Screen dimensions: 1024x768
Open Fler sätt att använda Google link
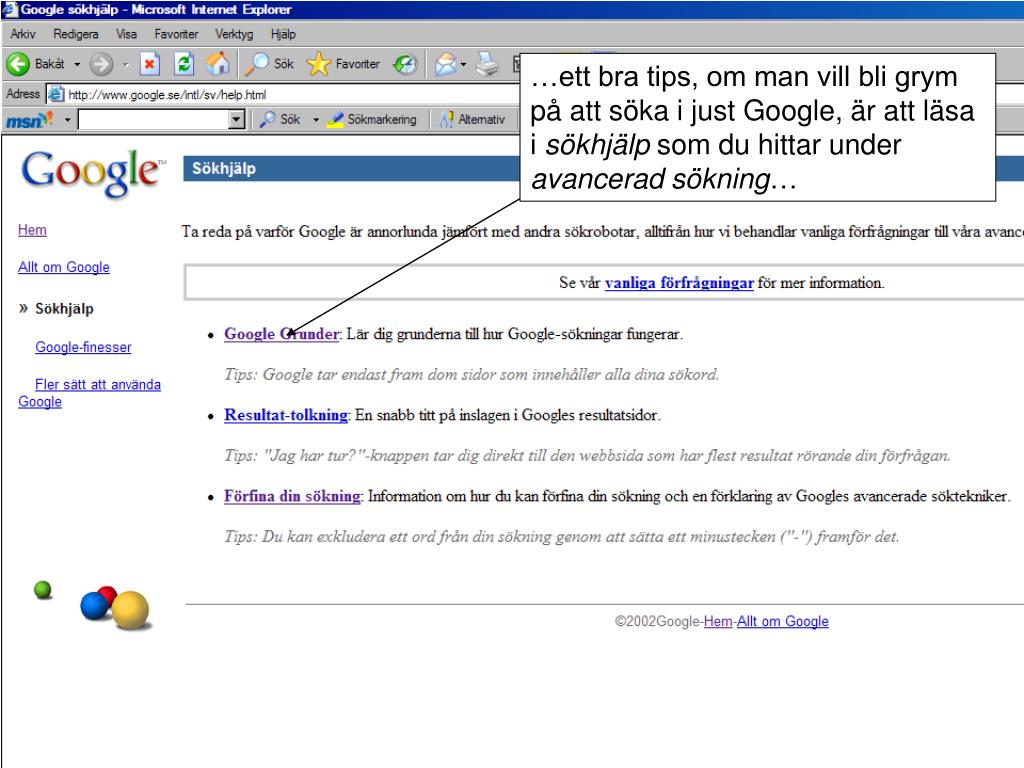89,393
